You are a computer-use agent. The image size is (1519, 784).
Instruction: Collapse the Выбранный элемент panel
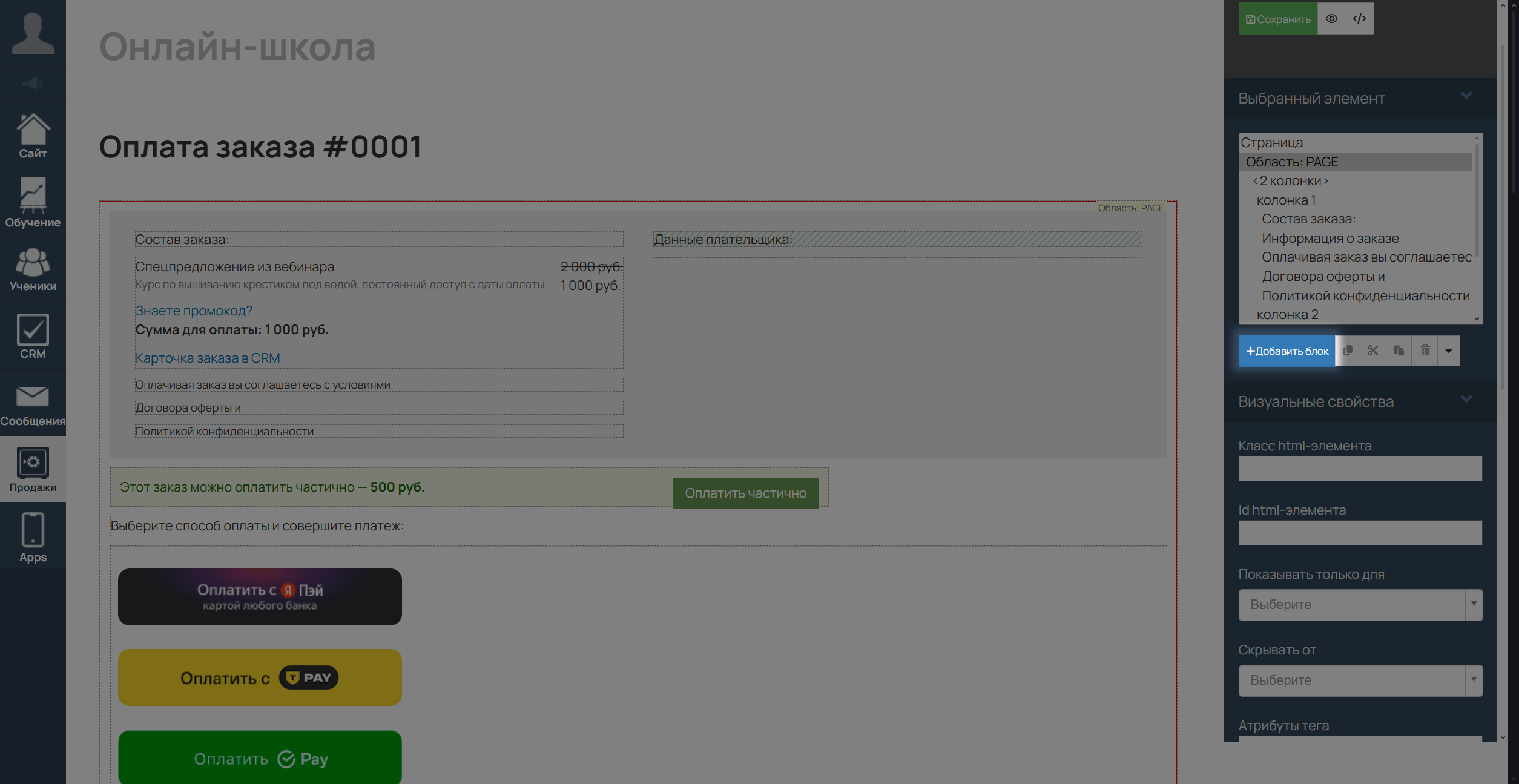pyautogui.click(x=1466, y=96)
